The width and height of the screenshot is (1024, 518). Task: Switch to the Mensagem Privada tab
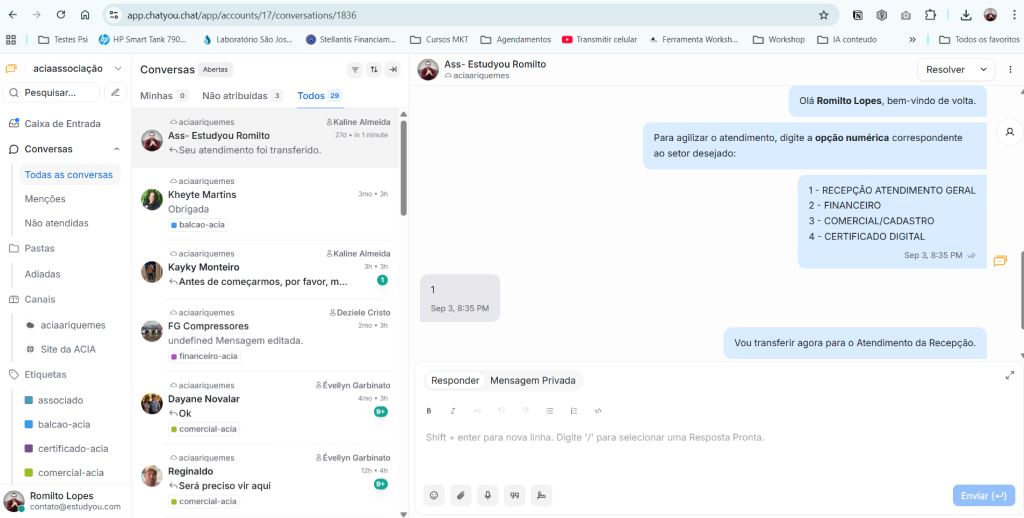tap(533, 380)
